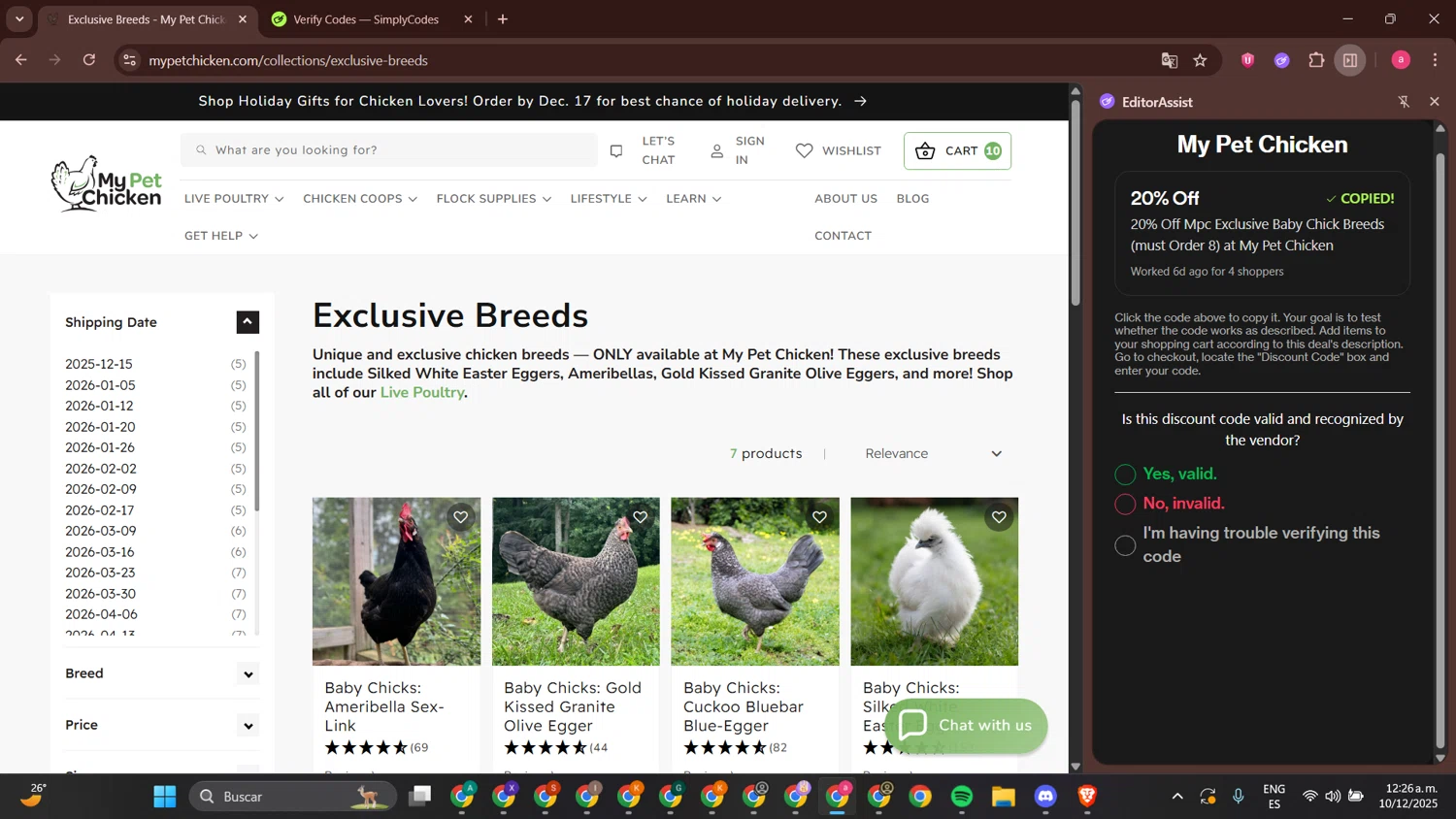The image size is (1456, 819).
Task: Open the Lifestyle menu
Action: click(x=609, y=199)
